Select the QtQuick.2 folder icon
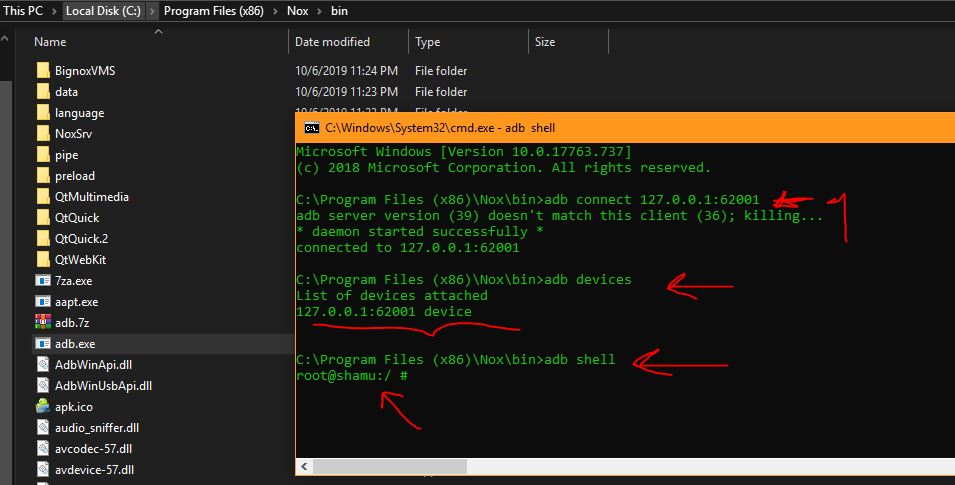The image size is (955, 485). (43, 238)
